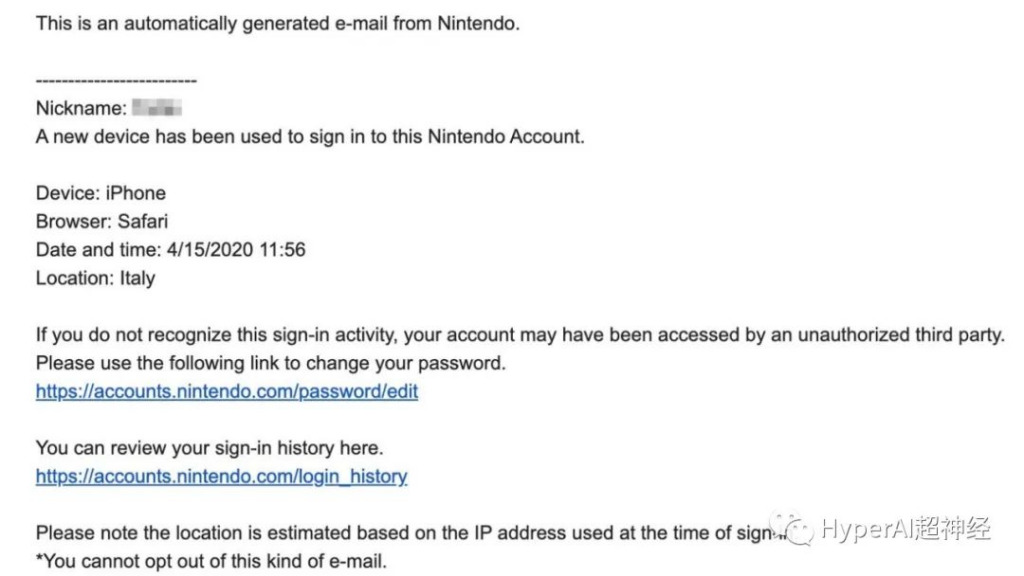
Task: Click the 'Device: iPhone' line
Action: point(101,193)
